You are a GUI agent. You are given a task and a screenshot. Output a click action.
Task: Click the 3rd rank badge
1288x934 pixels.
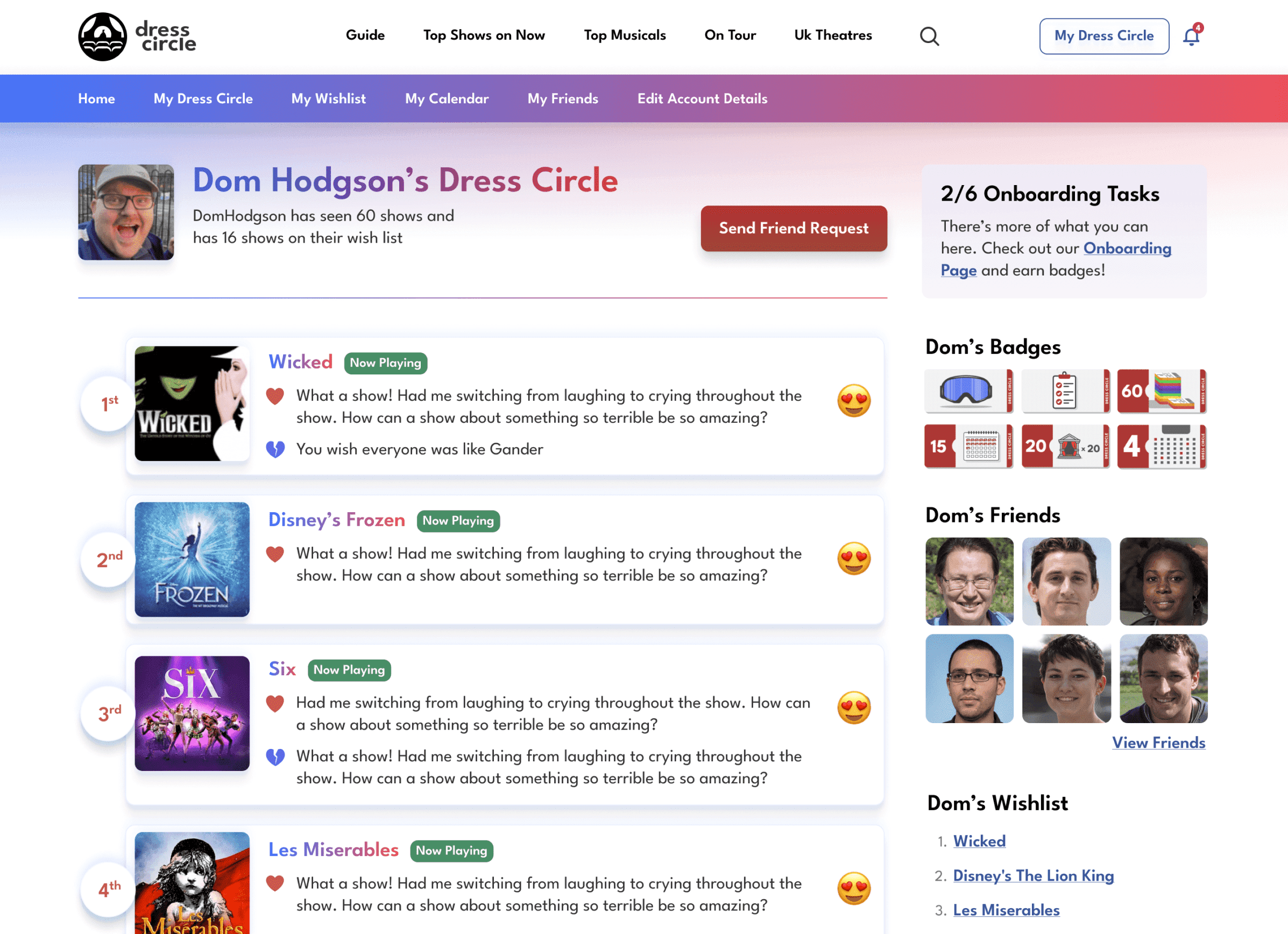tap(109, 713)
